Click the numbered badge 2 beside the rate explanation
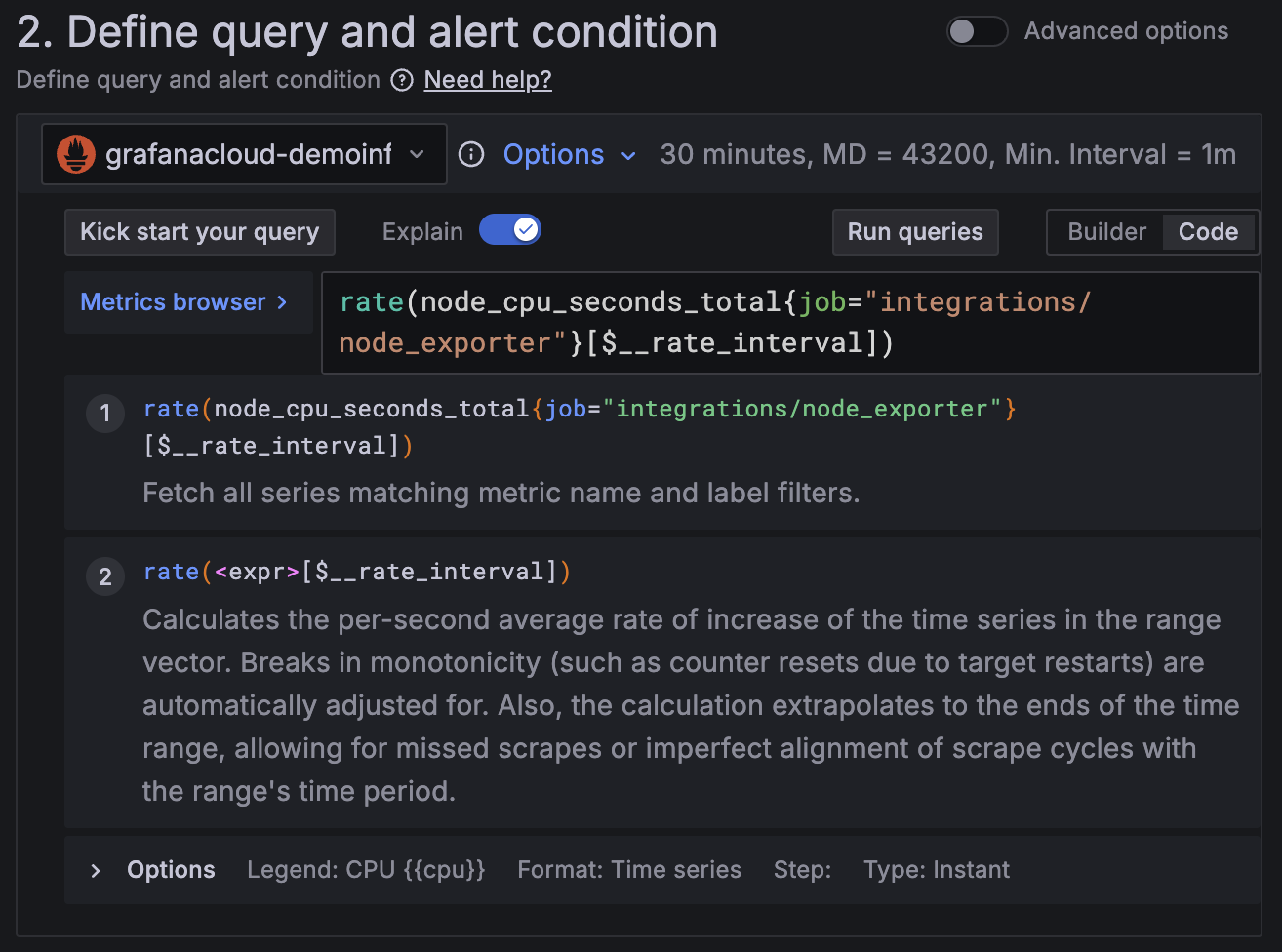 coord(105,576)
